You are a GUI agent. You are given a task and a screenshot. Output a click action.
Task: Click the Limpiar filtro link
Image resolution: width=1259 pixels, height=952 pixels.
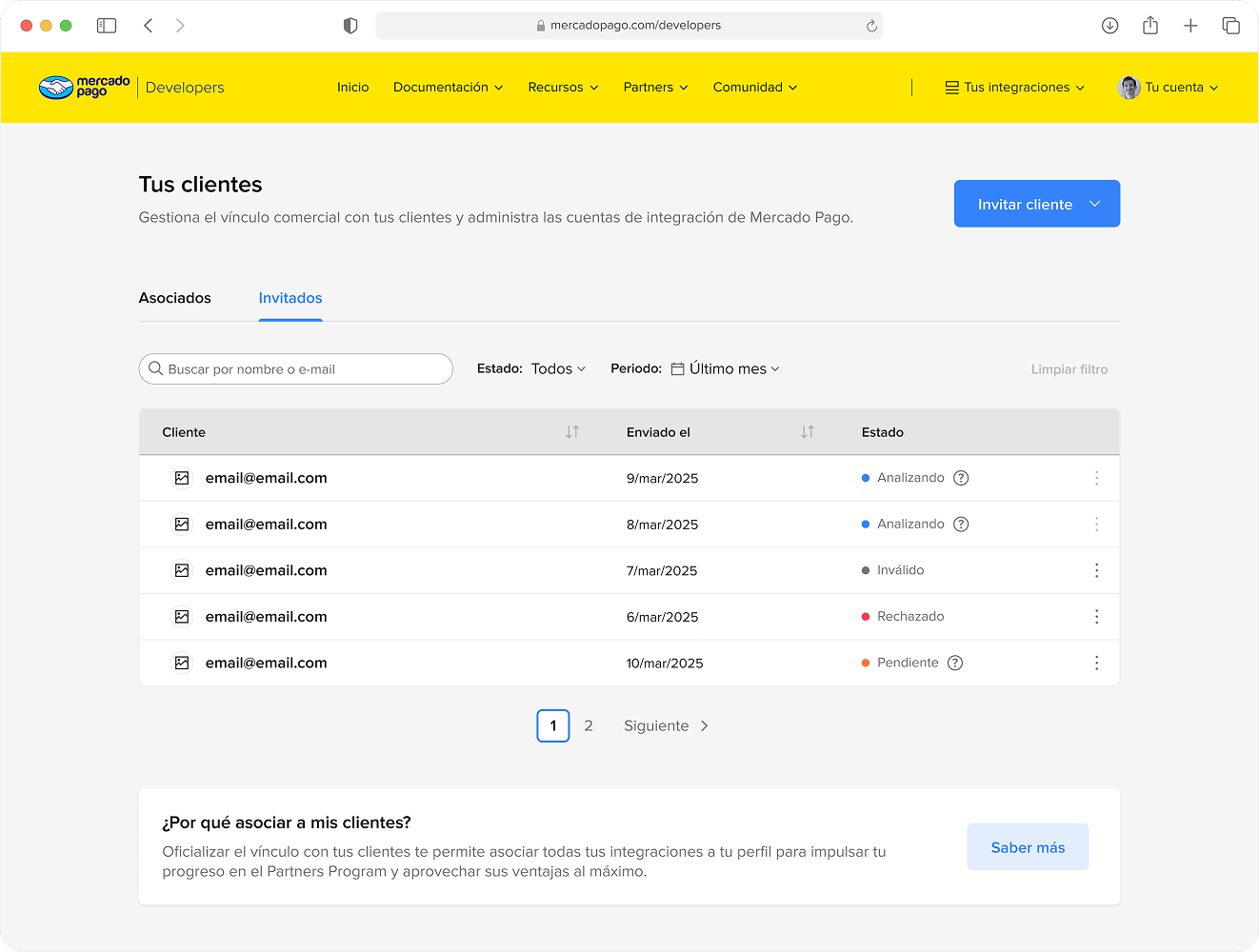(1069, 369)
